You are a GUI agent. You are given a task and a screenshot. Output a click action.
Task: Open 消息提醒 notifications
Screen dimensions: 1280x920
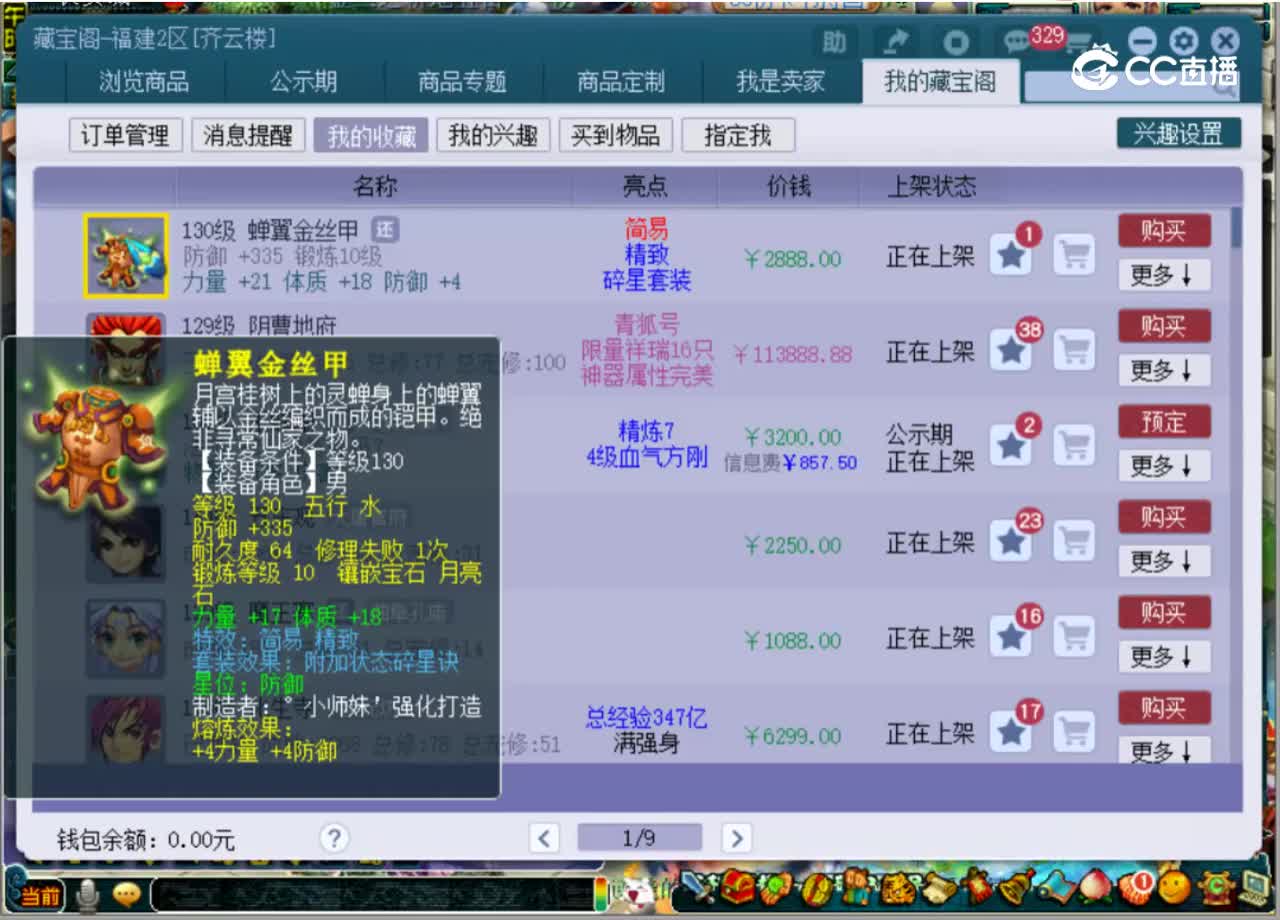click(x=248, y=135)
